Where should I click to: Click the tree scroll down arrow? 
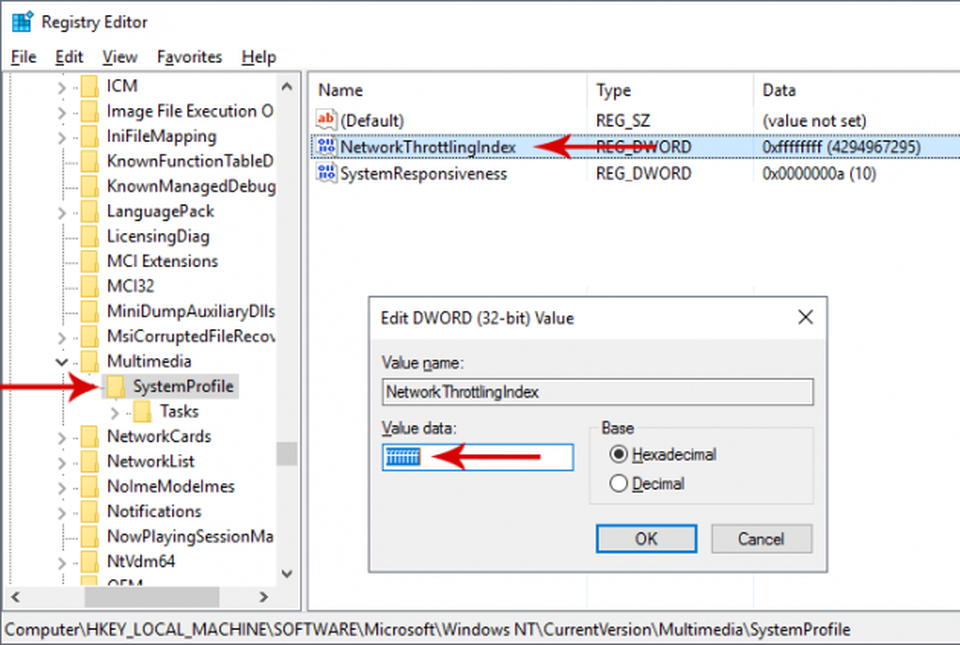[287, 573]
